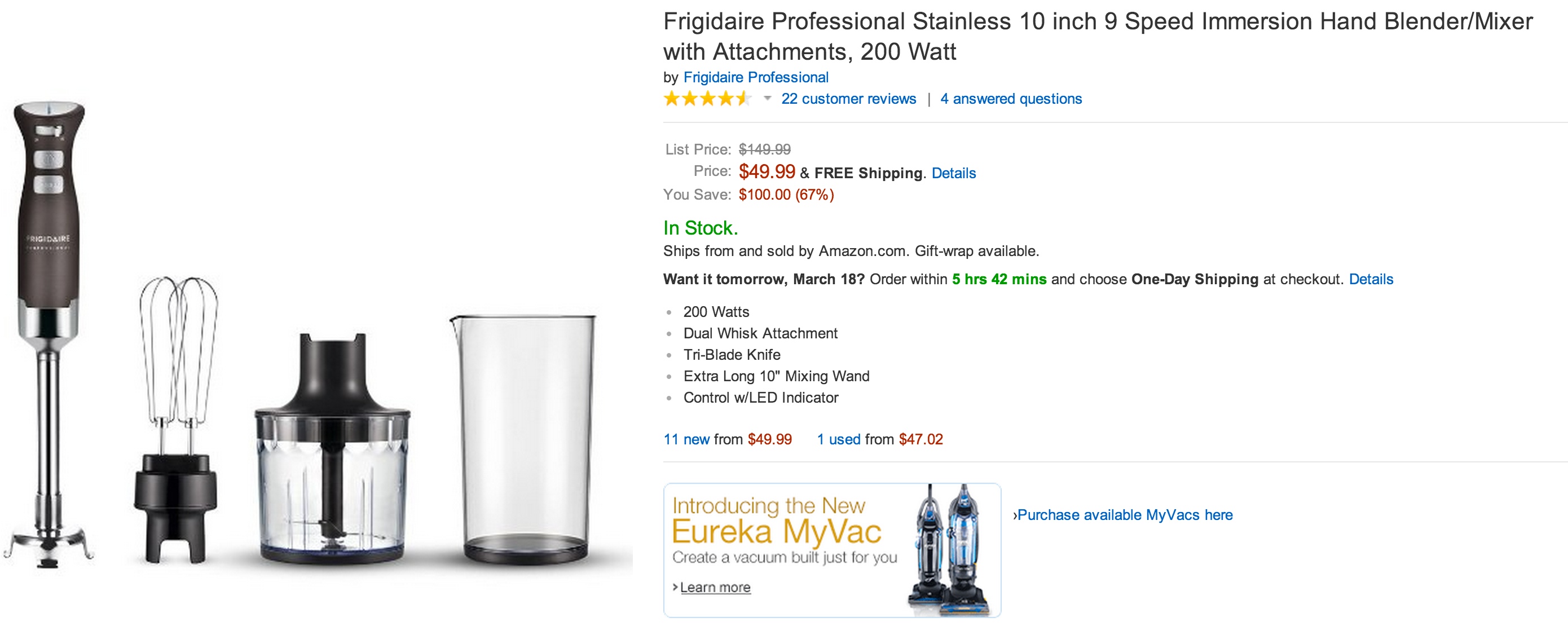Open FREE Shipping Details

pyautogui.click(x=953, y=173)
